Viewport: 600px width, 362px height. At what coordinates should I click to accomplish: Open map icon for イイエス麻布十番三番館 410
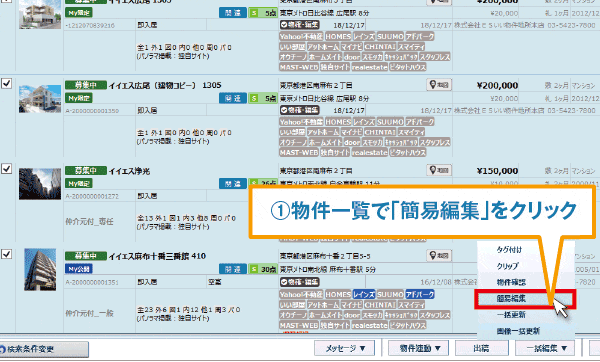pyautogui.click(x=439, y=256)
